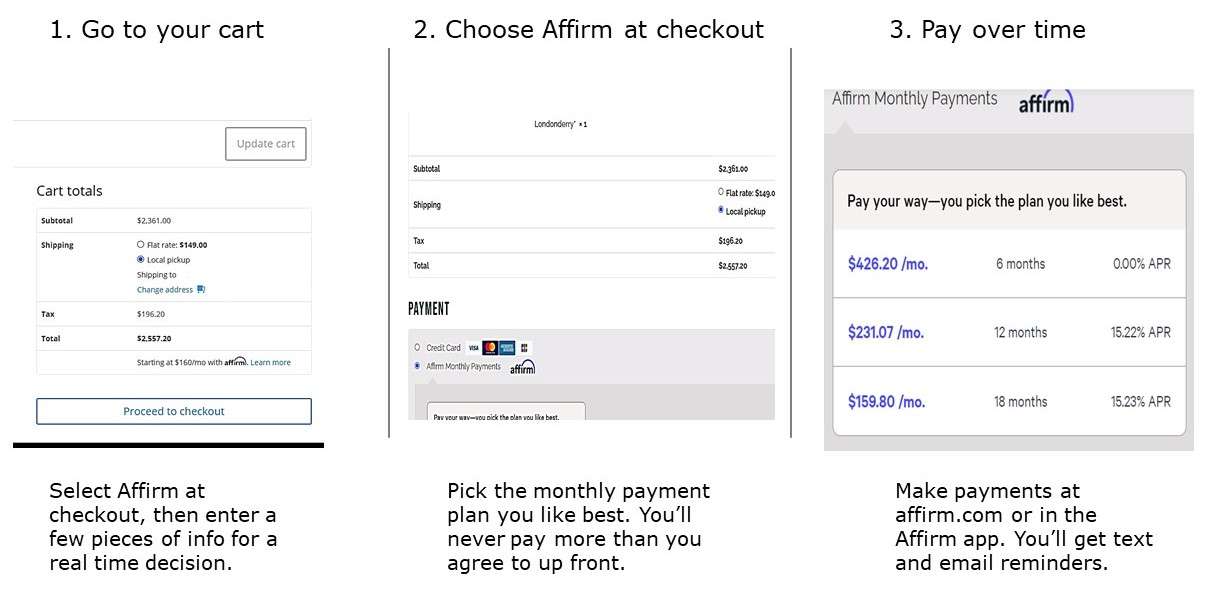Pick the $426.20 /mo. 6 months plan

pos(1009,264)
